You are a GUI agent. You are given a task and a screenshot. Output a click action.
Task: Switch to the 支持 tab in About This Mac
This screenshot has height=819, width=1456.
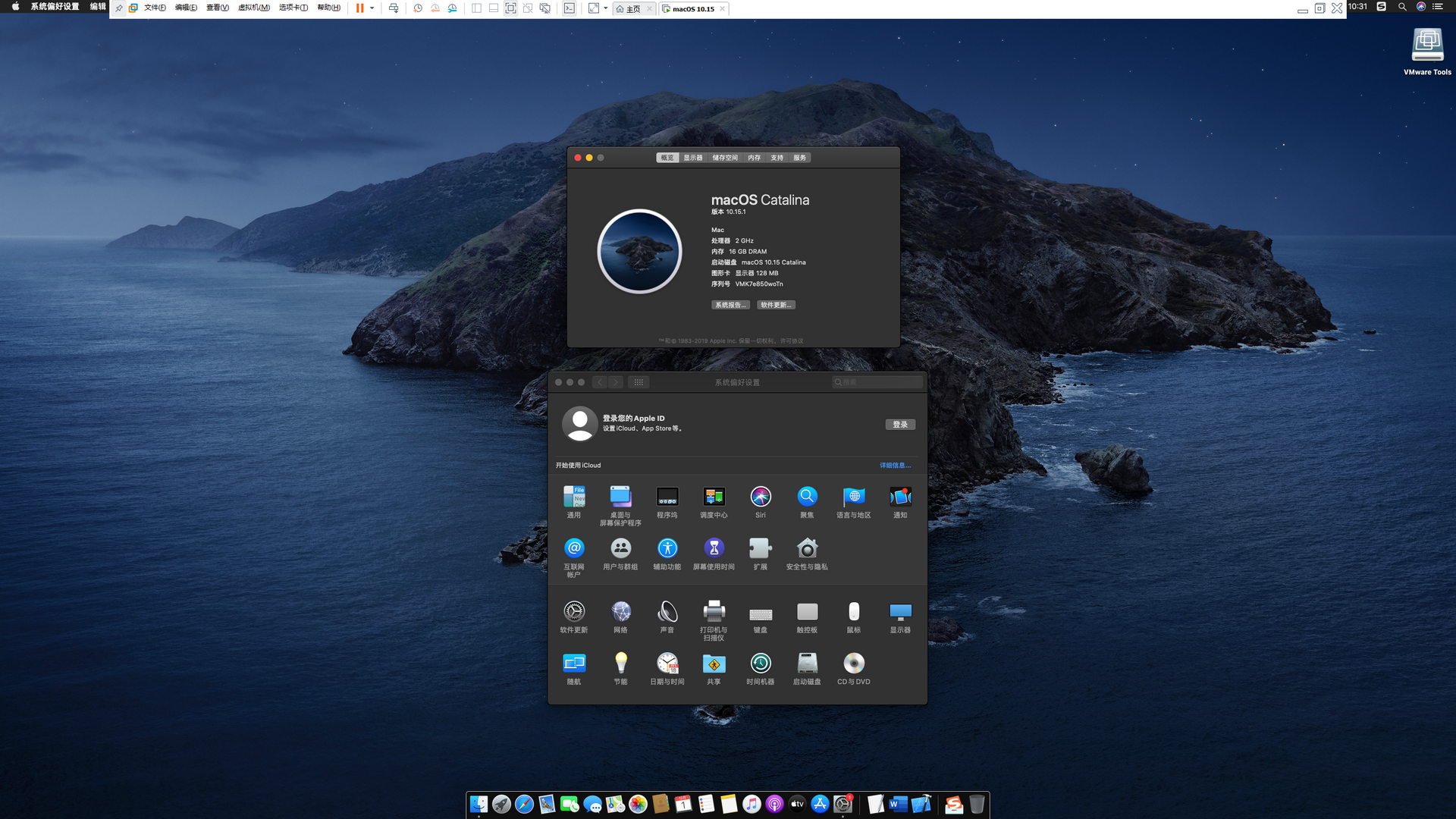click(x=777, y=158)
